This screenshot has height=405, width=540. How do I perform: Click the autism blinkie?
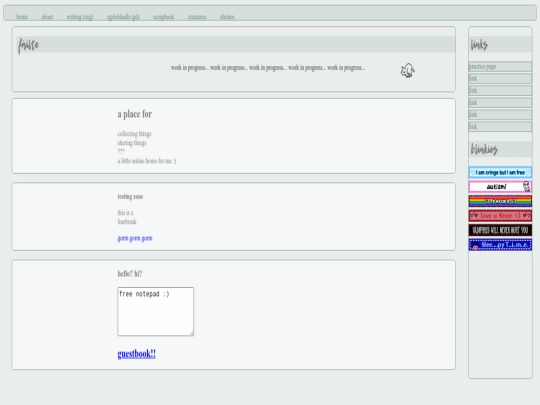tap(500, 187)
